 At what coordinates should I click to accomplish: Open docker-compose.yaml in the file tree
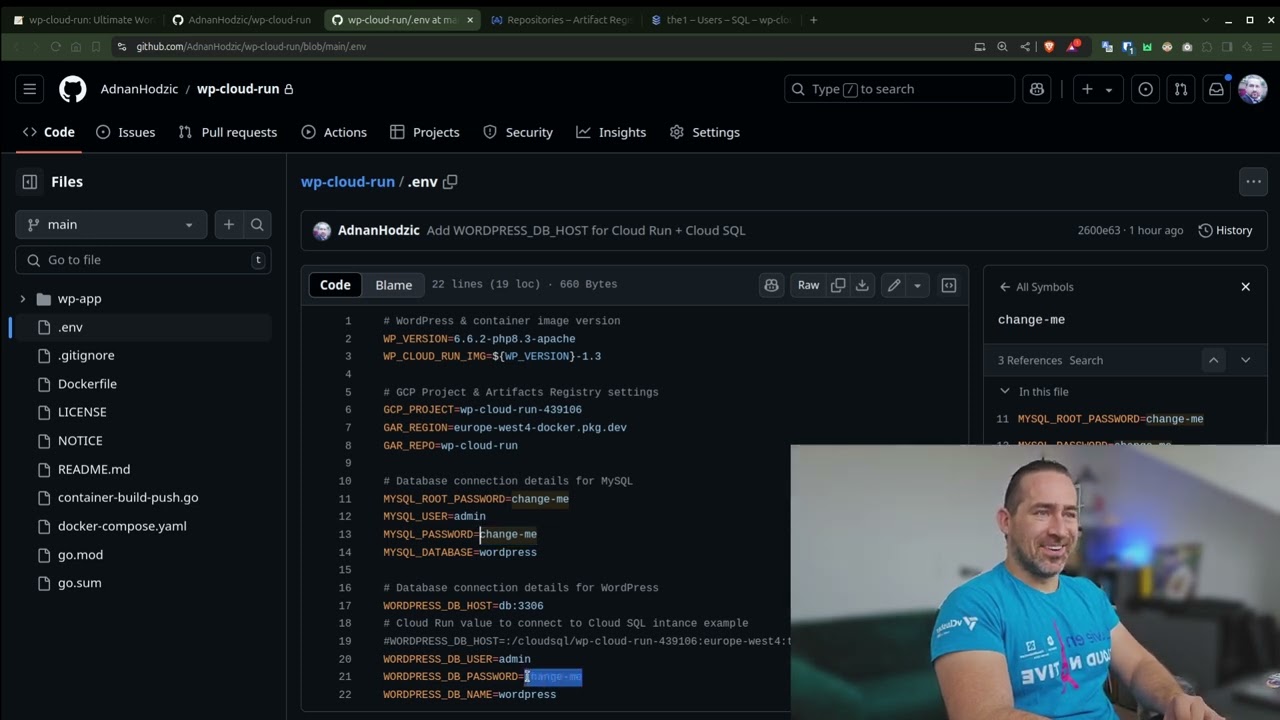pyautogui.click(x=122, y=526)
